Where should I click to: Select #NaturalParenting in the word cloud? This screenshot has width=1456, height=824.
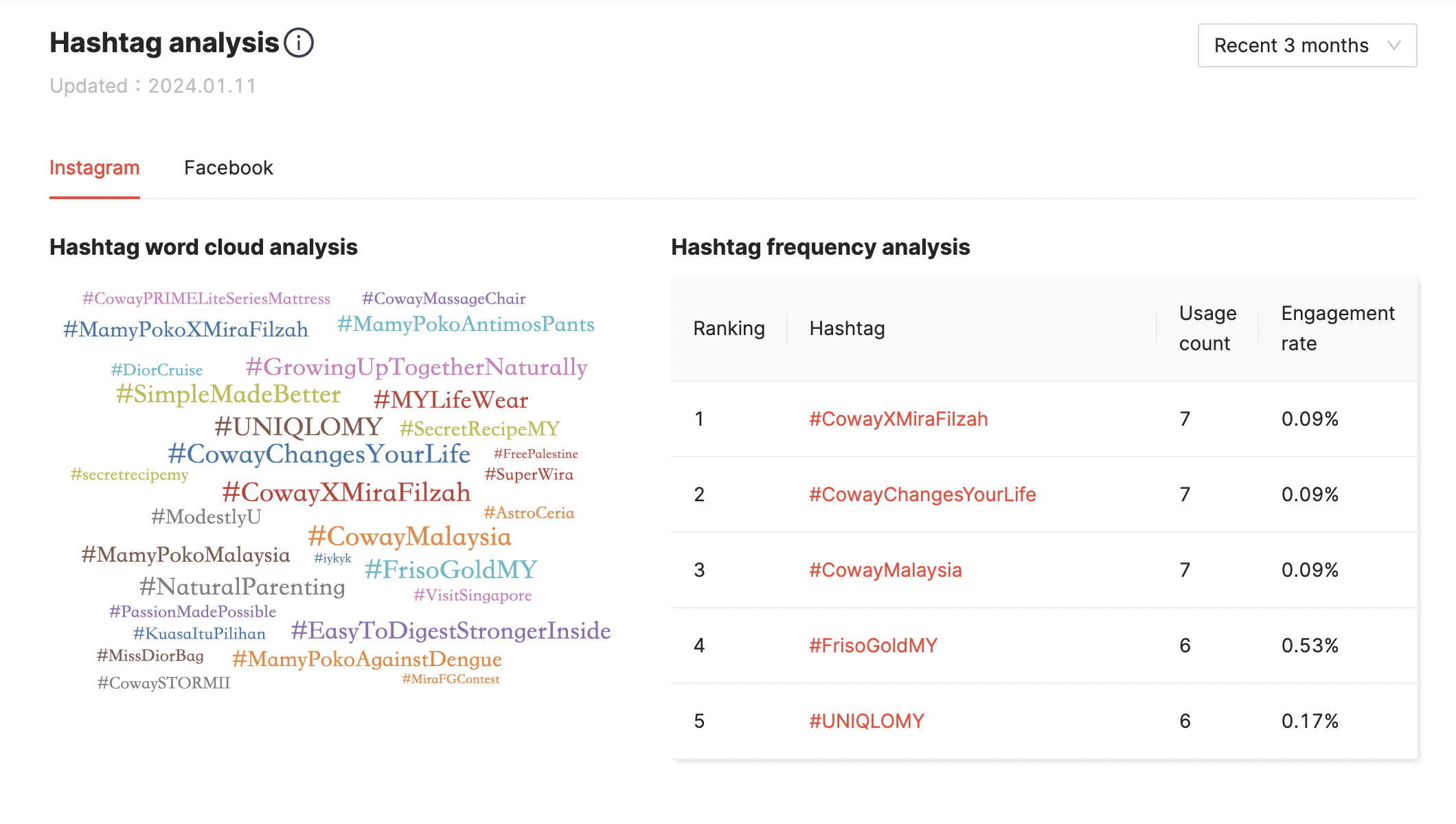click(x=242, y=587)
